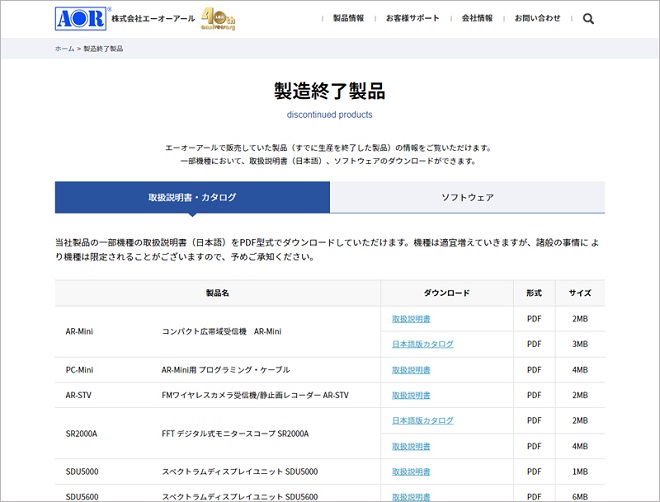Click the 製造終了製品 breadcrumb text
The width and height of the screenshot is (660, 502).
[x=103, y=49]
